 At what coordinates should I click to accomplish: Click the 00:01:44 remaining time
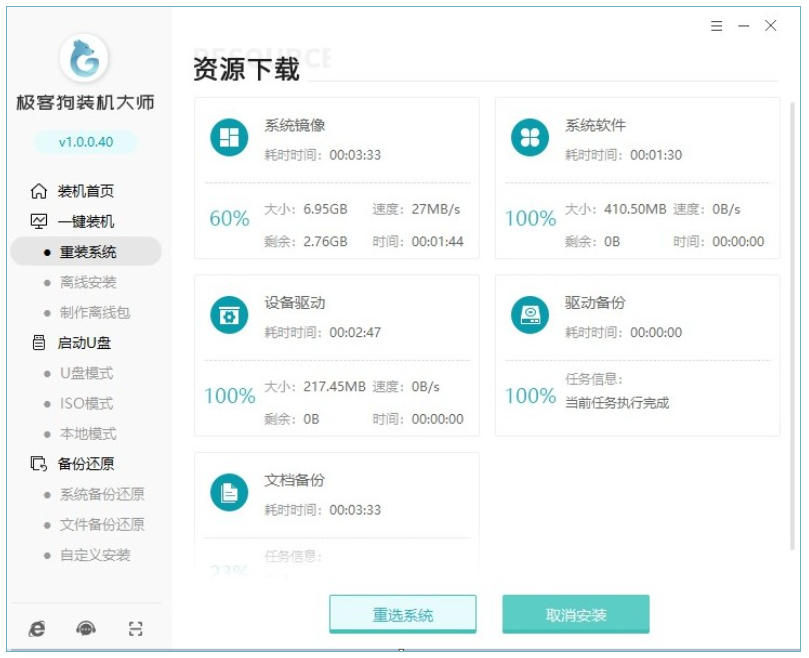[438, 242]
